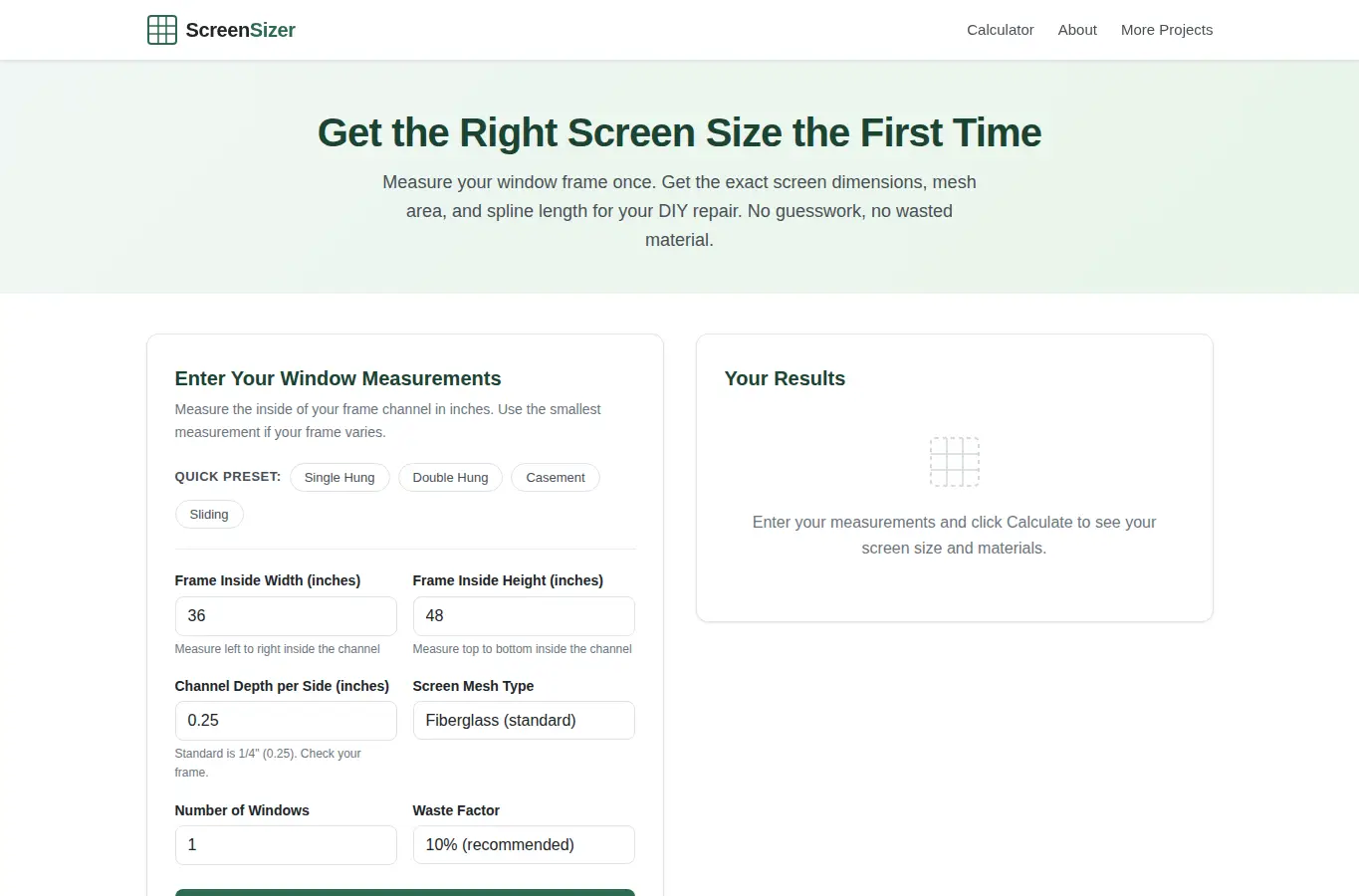Select the Sliding preset
This screenshot has height=896, width=1359.
[209, 515]
